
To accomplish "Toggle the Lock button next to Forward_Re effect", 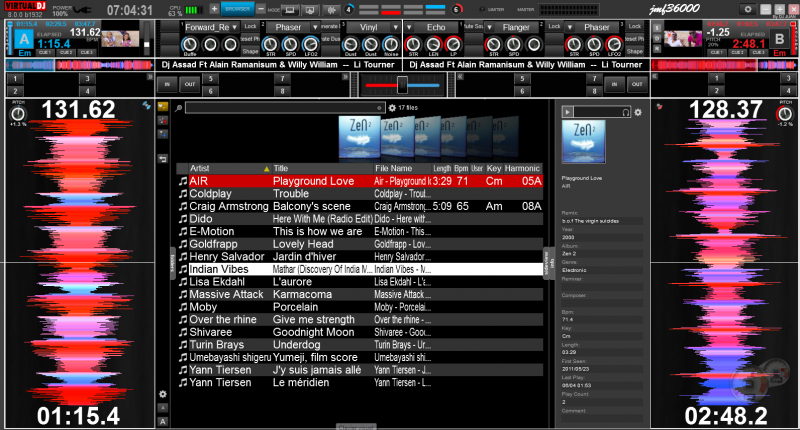I will pos(249,24).
